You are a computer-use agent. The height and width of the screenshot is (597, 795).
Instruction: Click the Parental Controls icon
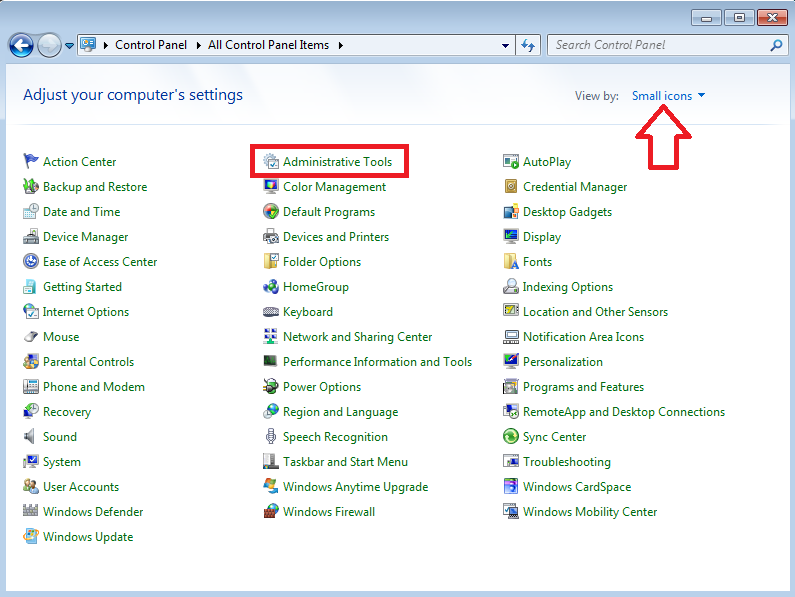[31, 361]
